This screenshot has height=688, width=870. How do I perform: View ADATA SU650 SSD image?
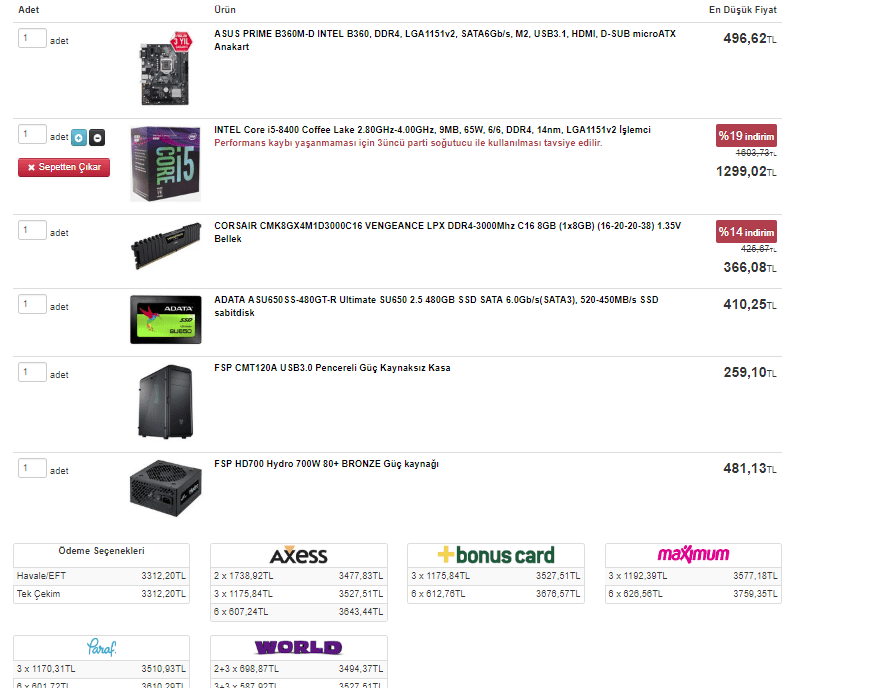tap(165, 320)
